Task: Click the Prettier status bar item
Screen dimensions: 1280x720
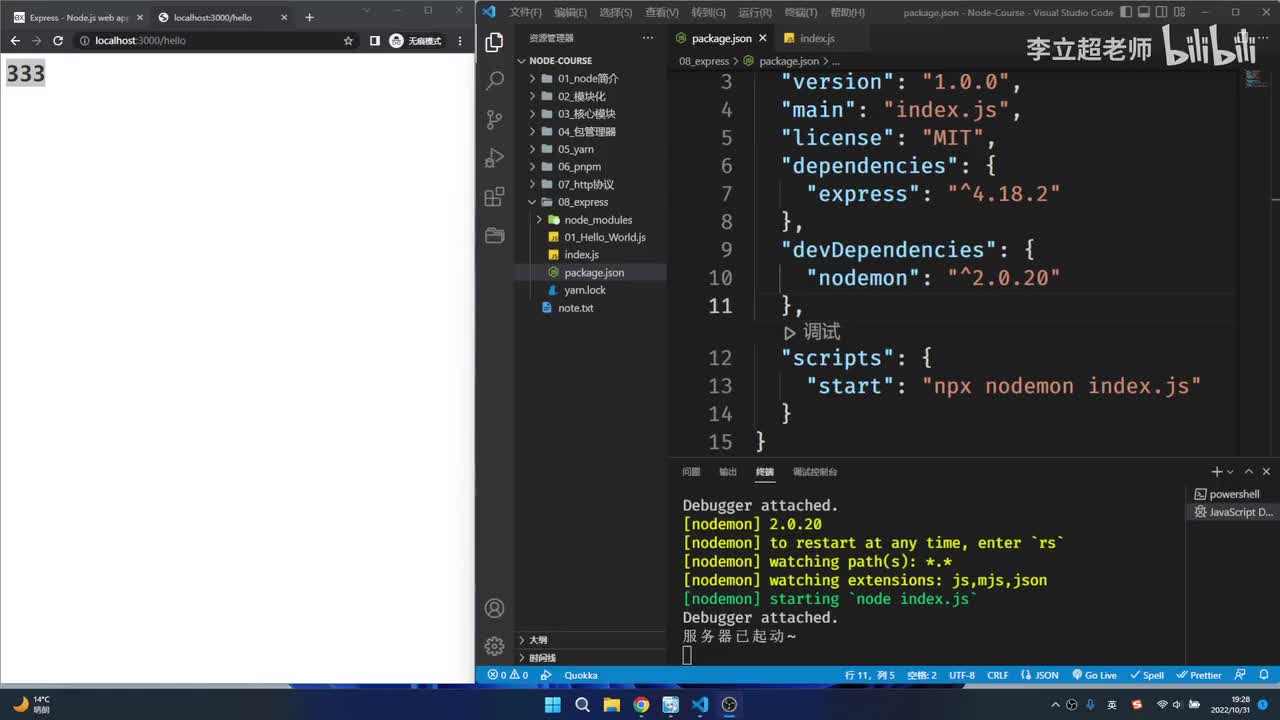Action: (1199, 675)
